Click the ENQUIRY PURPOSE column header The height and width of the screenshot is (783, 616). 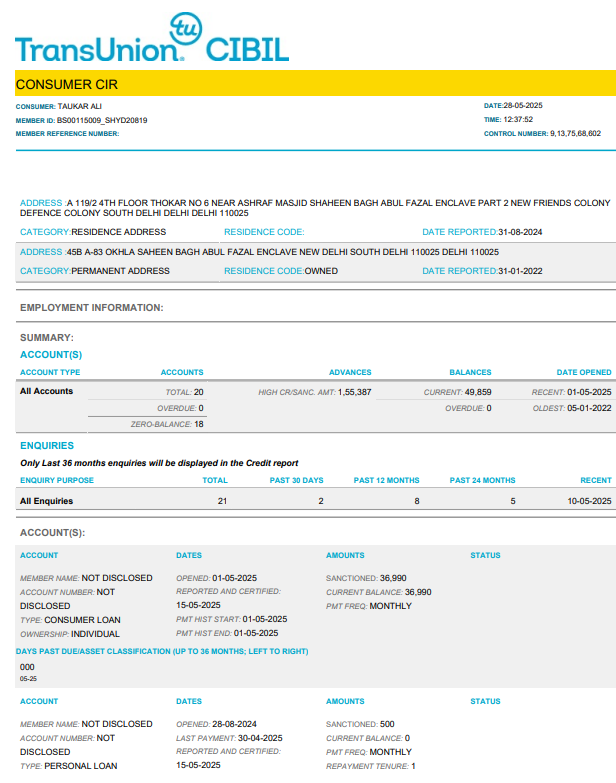pos(55,480)
